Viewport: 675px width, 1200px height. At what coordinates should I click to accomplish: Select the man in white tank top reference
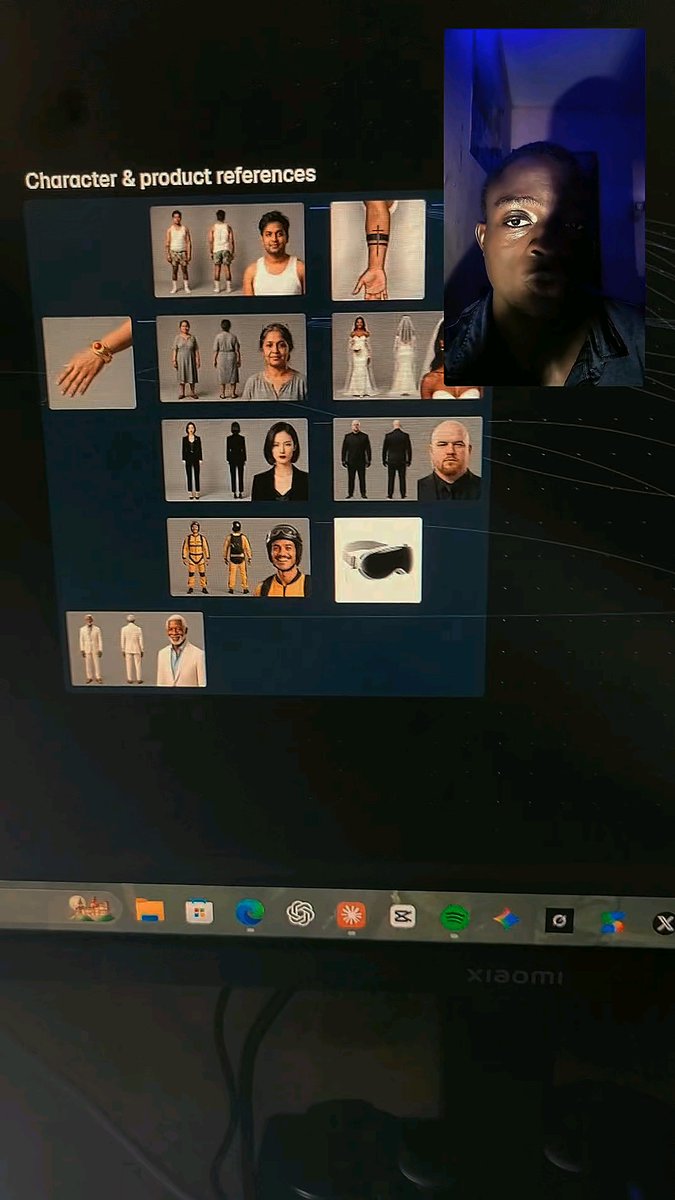coord(228,250)
